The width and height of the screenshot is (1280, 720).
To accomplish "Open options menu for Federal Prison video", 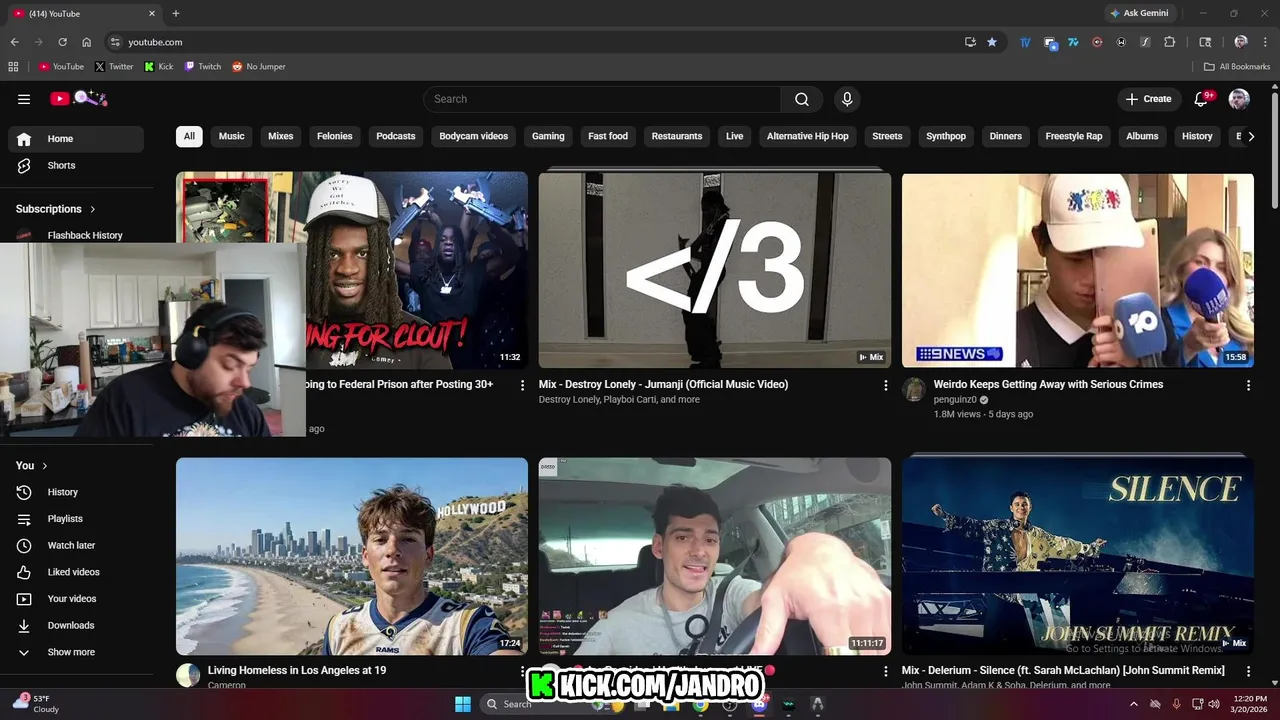I will coord(522,385).
